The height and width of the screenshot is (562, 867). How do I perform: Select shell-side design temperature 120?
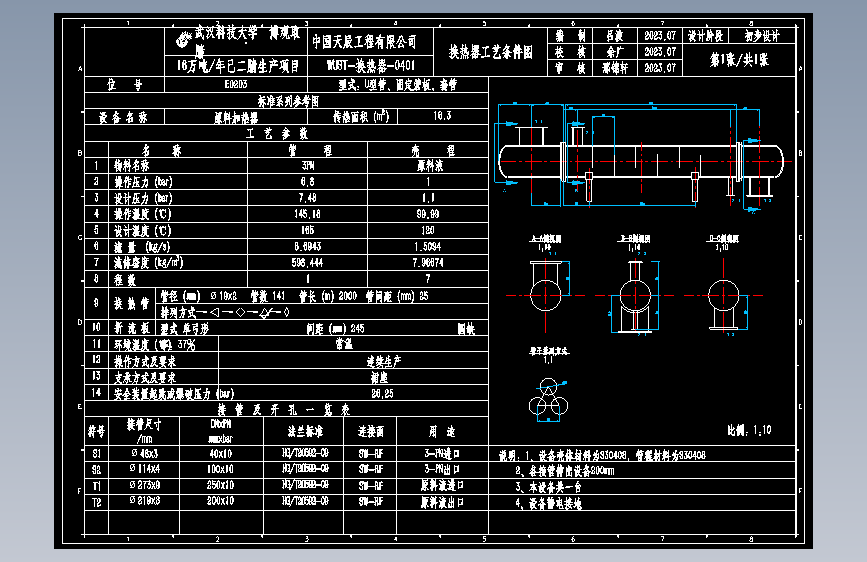click(428, 230)
